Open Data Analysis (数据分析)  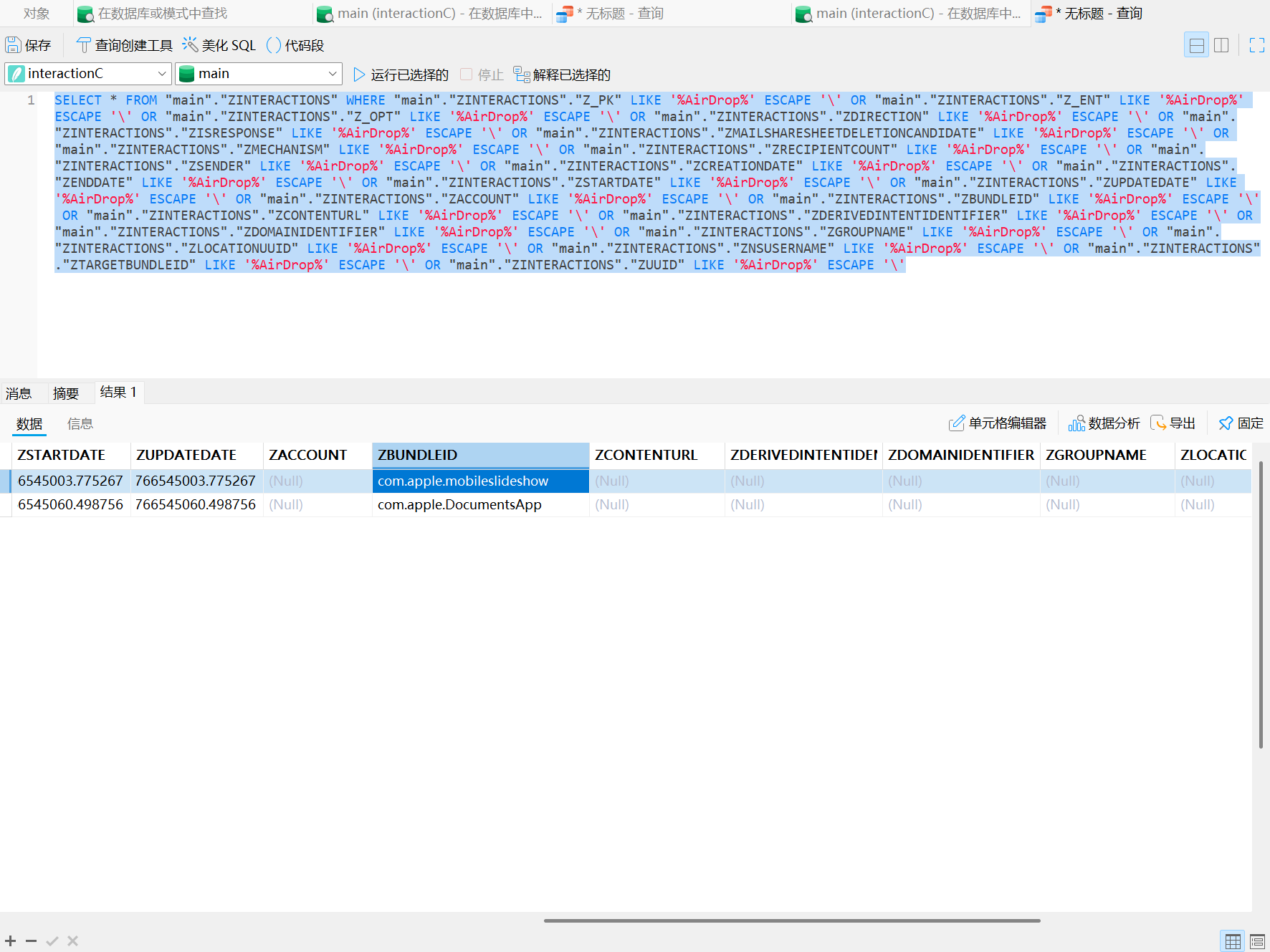tap(1104, 423)
